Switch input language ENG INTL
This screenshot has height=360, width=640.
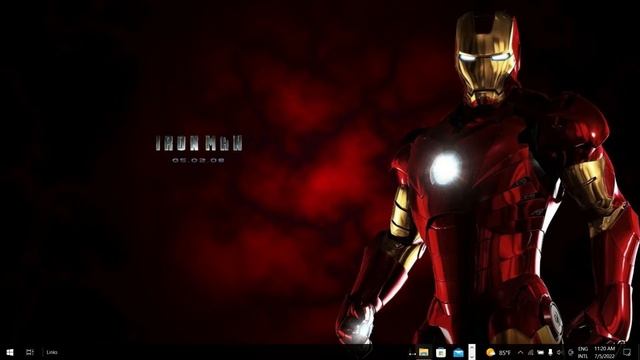tap(583, 353)
